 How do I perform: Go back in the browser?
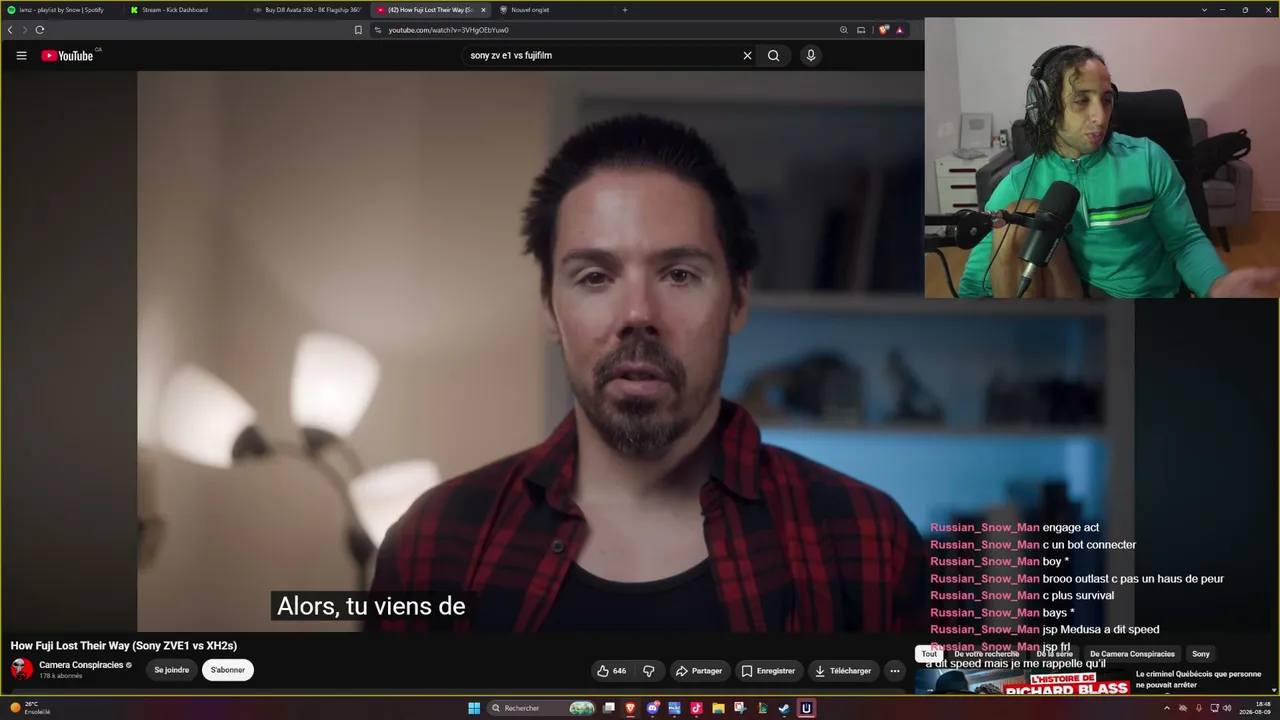pyautogui.click(x=10, y=30)
